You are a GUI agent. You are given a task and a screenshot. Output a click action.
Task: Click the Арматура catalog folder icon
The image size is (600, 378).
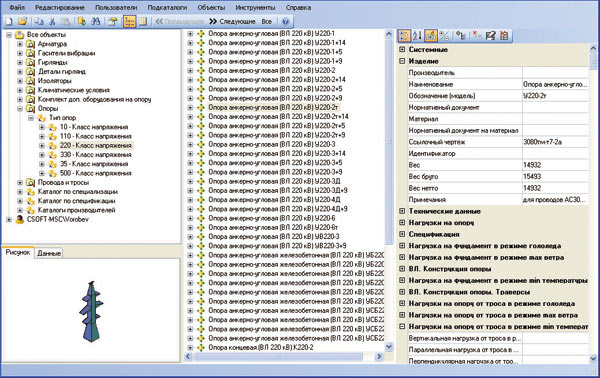(x=30, y=44)
